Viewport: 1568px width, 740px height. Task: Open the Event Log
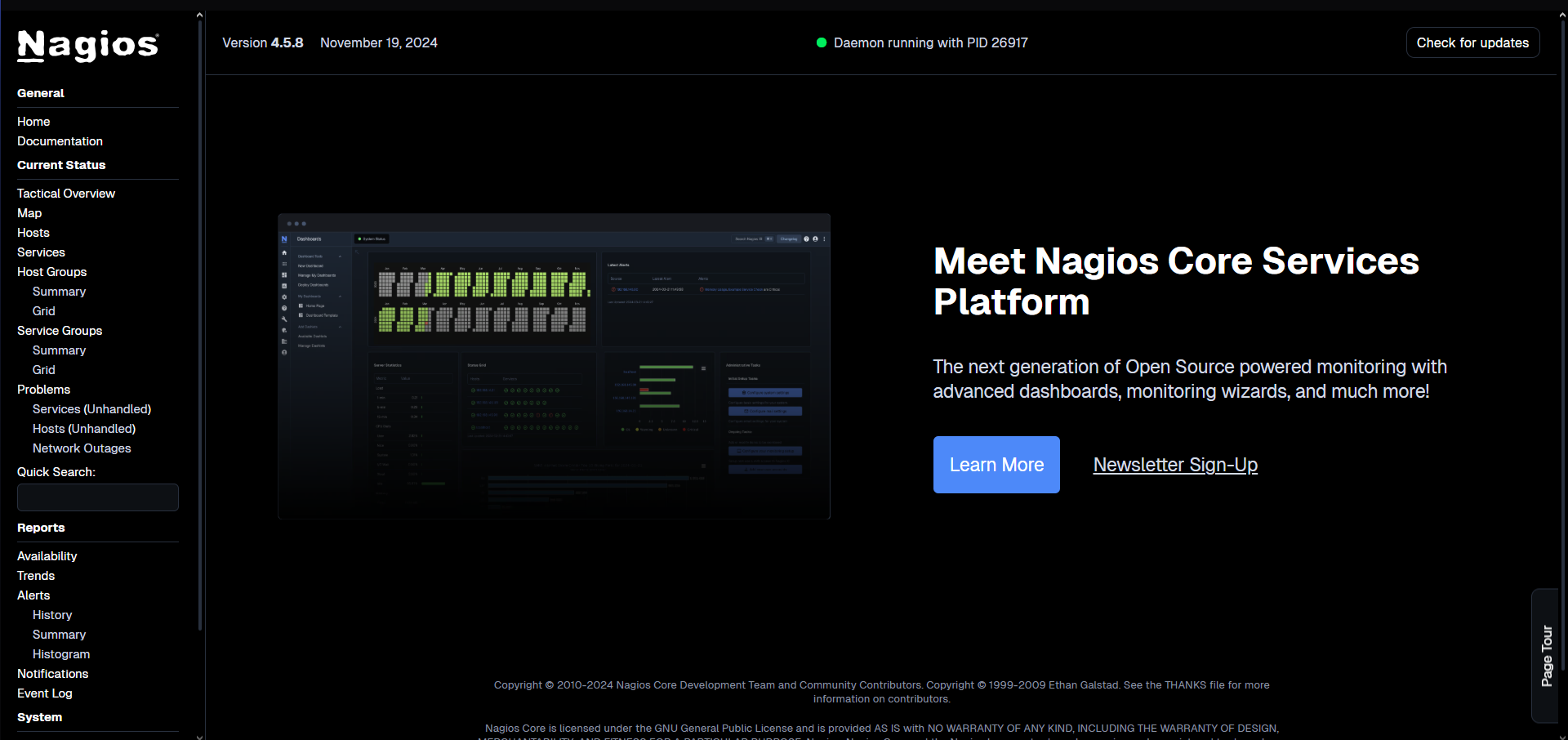pos(44,693)
